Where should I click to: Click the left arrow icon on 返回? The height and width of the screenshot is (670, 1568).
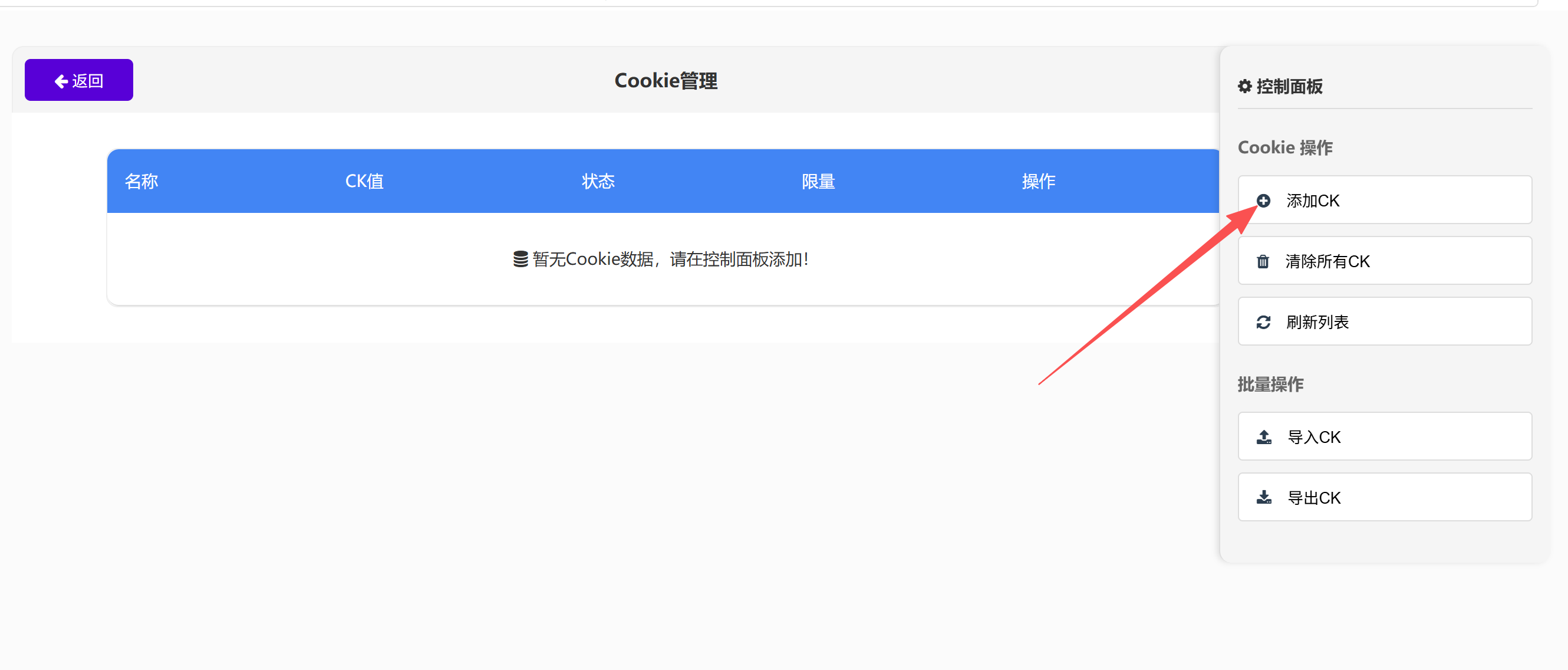click(61, 81)
